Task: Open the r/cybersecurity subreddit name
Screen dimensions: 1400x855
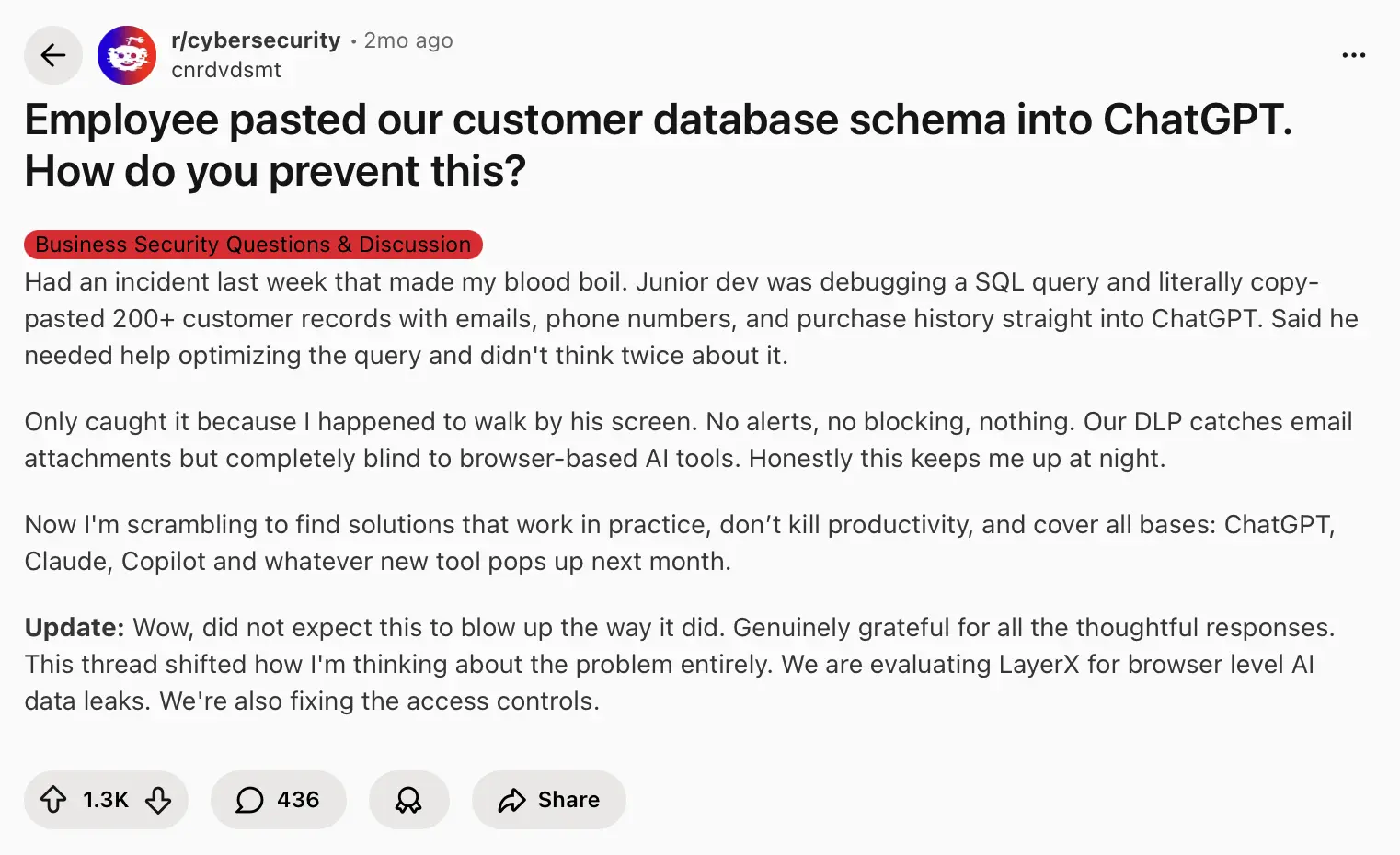Action: pyautogui.click(x=255, y=40)
